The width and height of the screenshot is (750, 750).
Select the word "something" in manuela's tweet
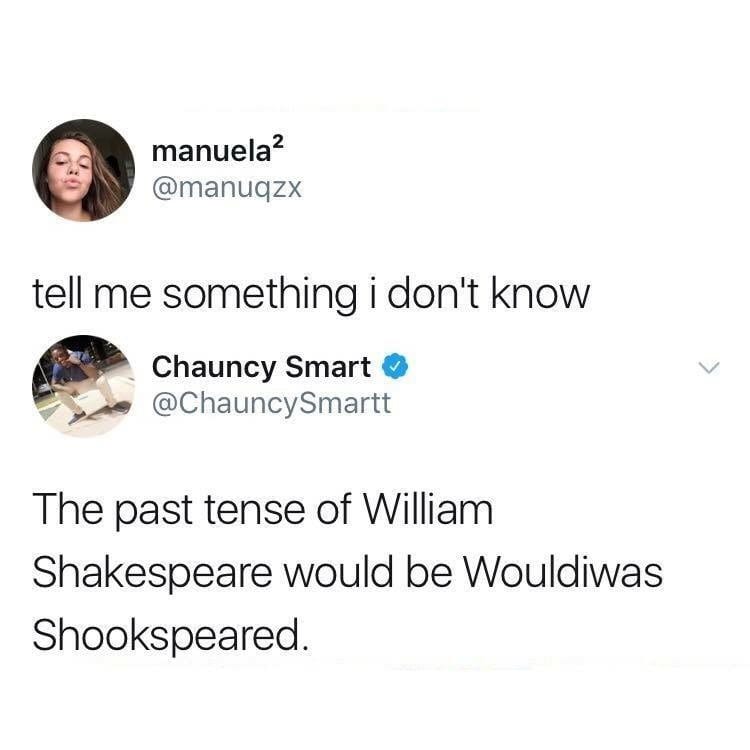(x=260, y=295)
